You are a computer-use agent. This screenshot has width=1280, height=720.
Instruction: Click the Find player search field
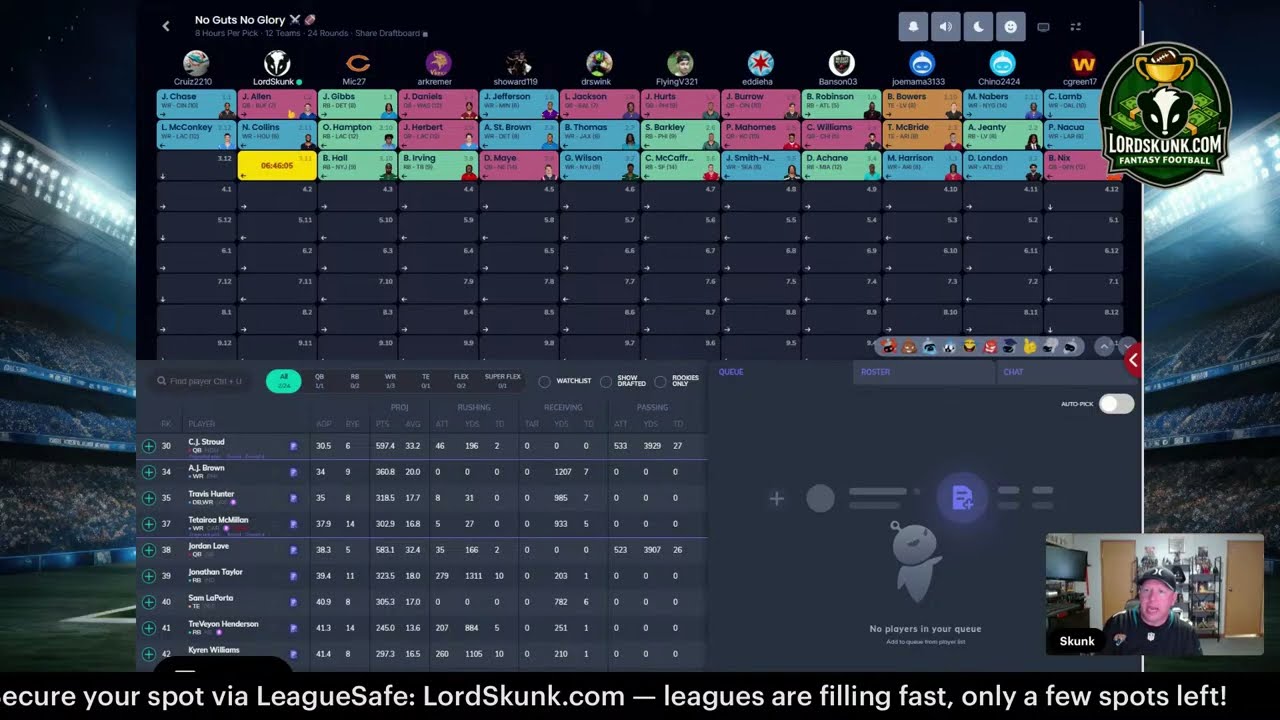click(205, 381)
